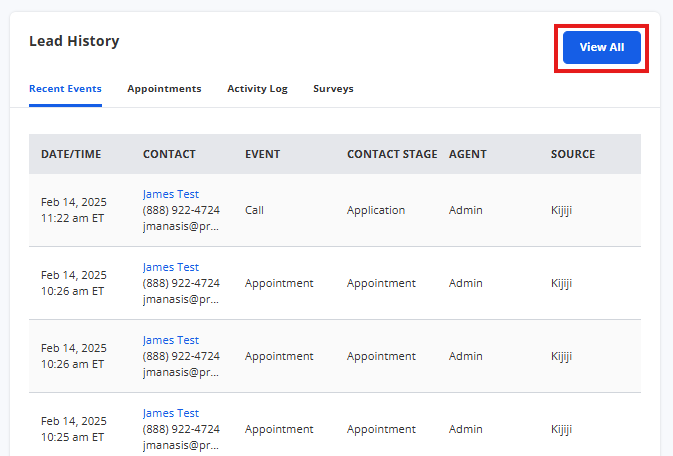673x456 pixels.
Task: Select the Call event cell
Action: (x=254, y=210)
